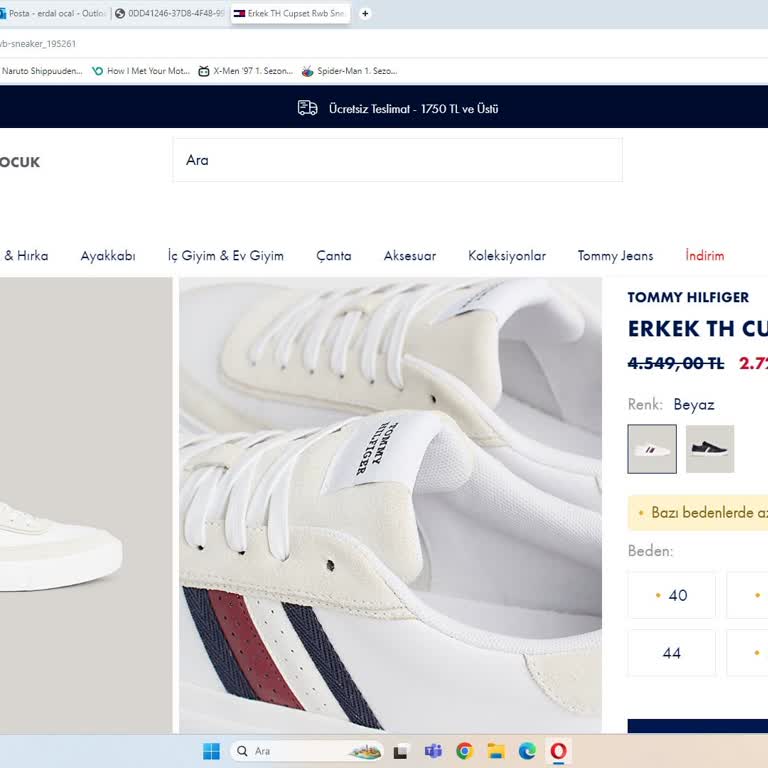Open File Explorer from the taskbar

tap(496, 751)
